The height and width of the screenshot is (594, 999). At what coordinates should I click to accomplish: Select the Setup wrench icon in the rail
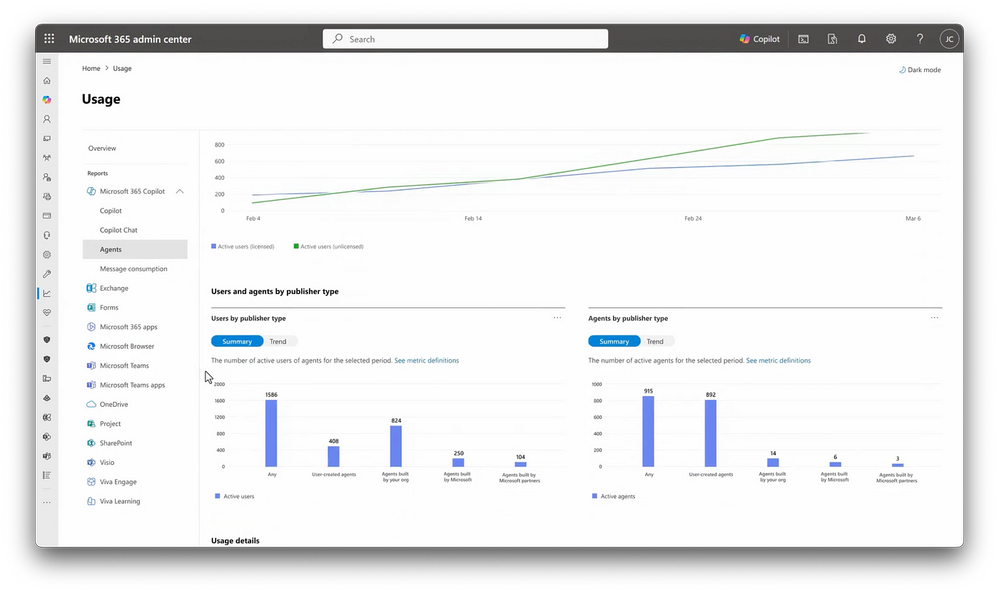point(47,274)
